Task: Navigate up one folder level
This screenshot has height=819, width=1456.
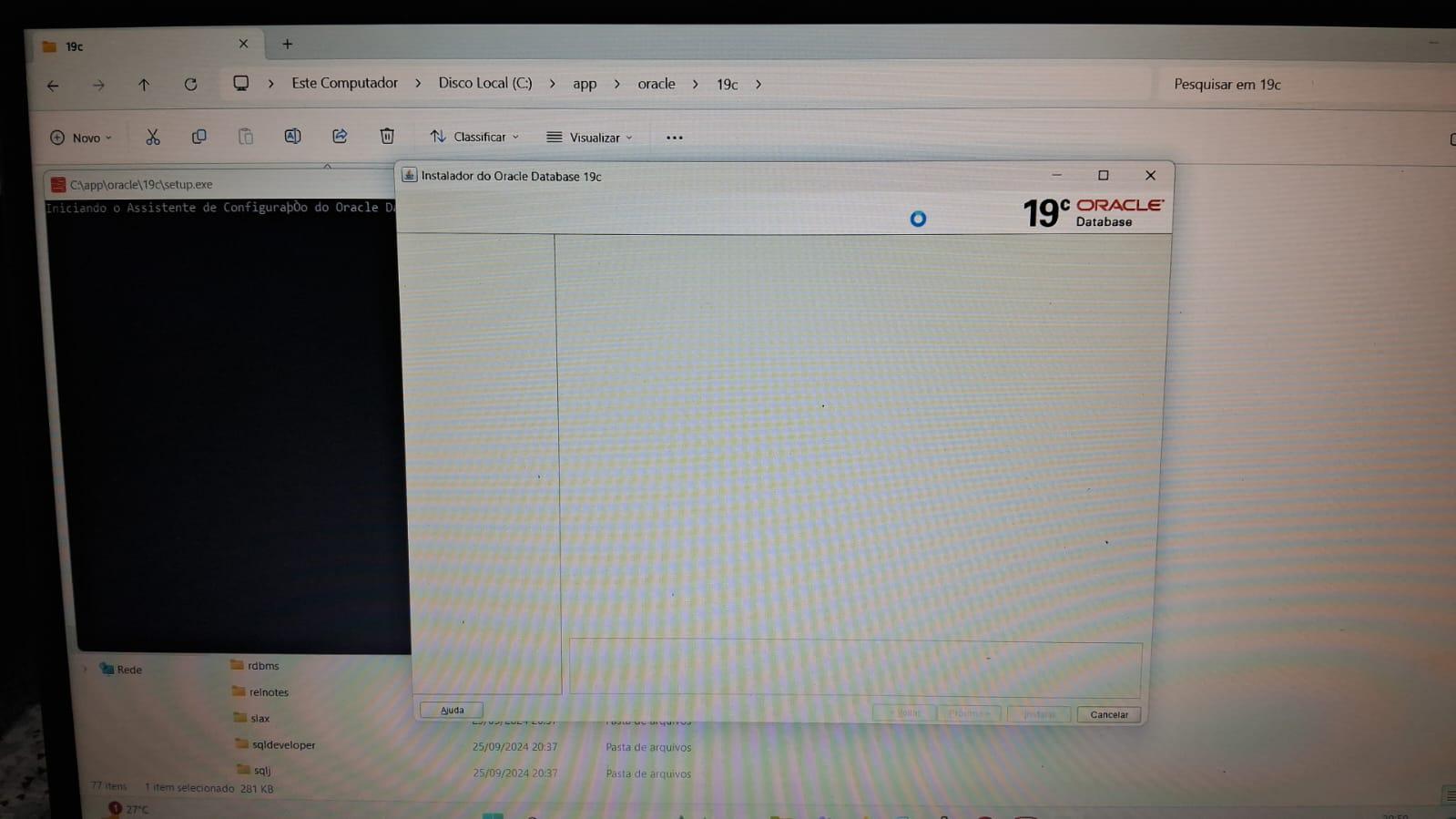Action: 144,85
